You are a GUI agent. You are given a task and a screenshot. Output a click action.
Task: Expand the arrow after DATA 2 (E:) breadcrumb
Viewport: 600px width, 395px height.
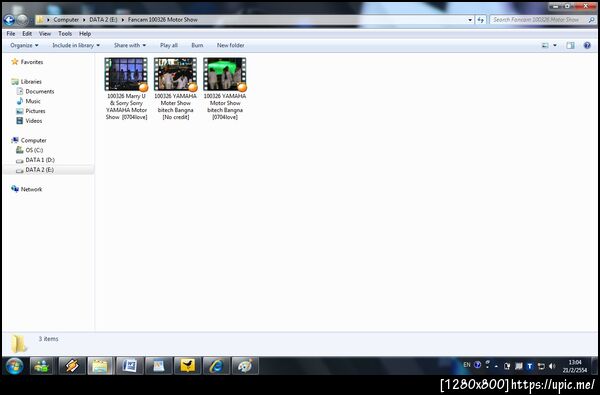click(123, 20)
